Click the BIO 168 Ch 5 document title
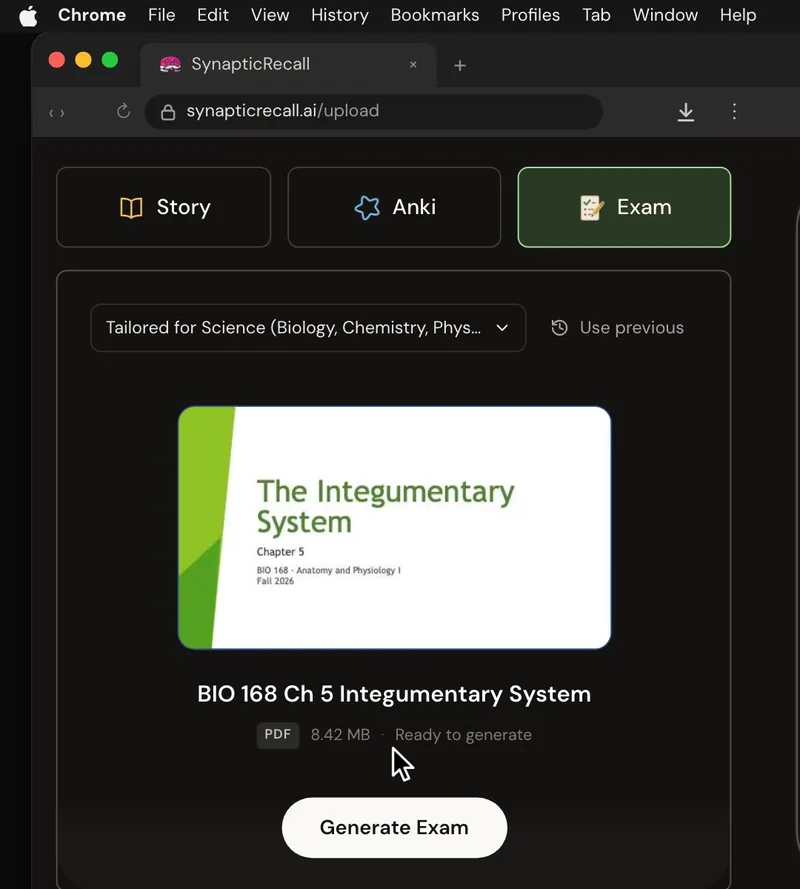Screen dimensions: 800x889 coord(394,694)
